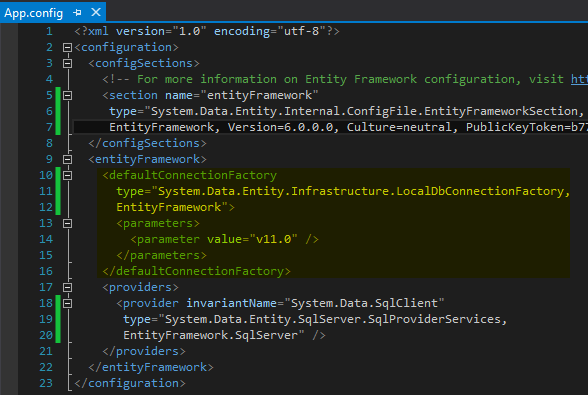Click the "v11.0" parameter value

coord(273,239)
